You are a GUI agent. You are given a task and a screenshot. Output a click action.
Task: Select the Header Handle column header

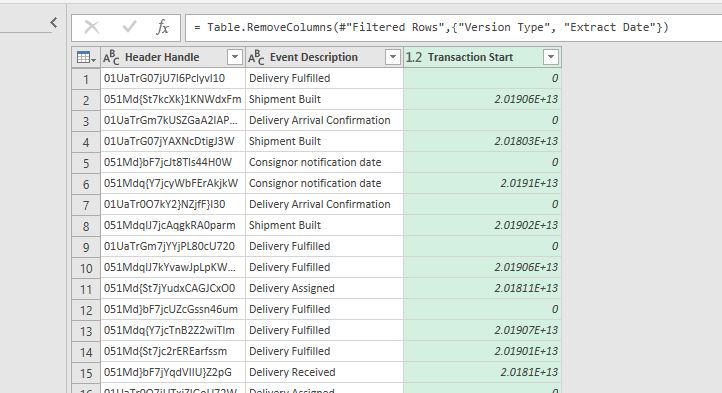[173, 57]
